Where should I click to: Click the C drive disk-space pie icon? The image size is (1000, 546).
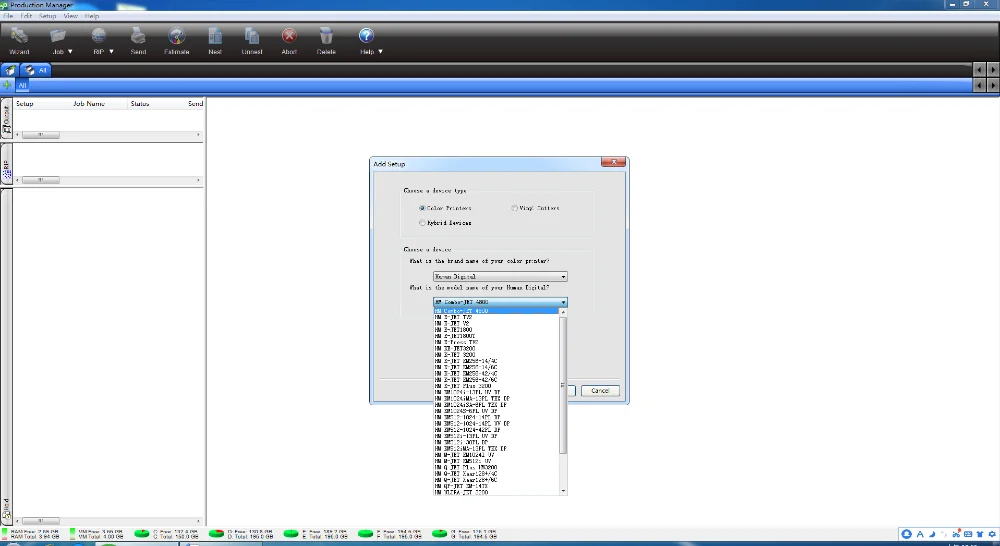(142, 533)
